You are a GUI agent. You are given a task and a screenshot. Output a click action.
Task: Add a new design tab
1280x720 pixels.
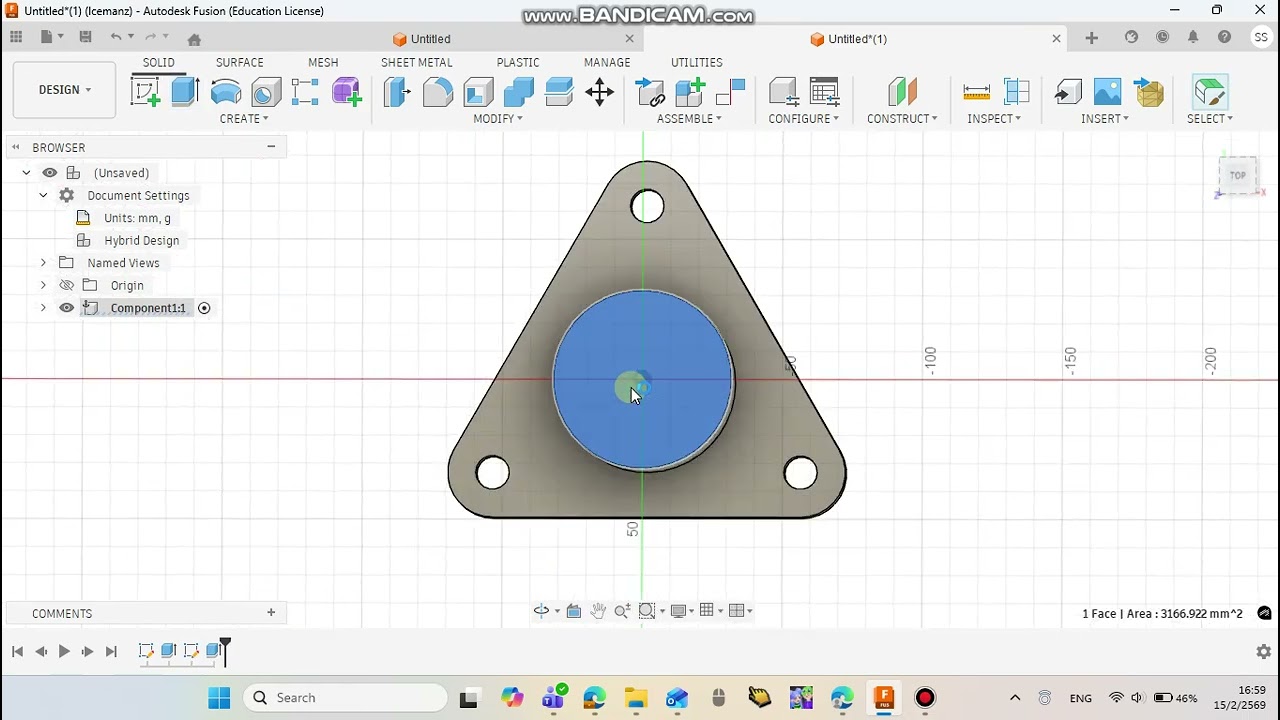1092,38
